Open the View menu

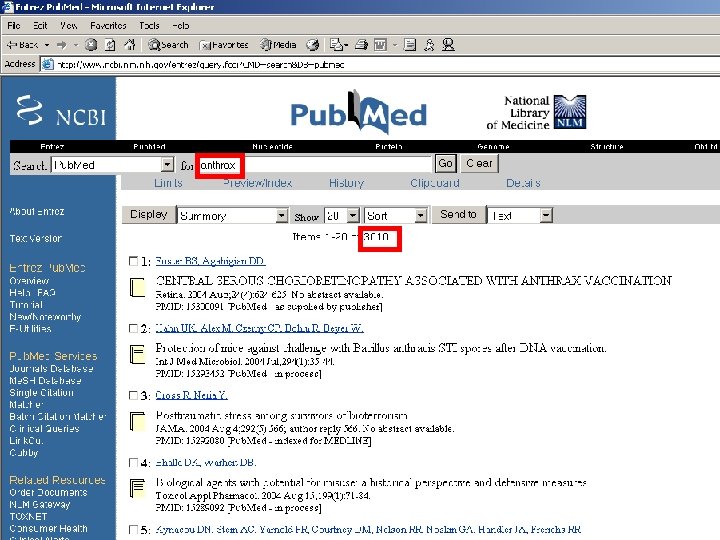(x=68, y=26)
